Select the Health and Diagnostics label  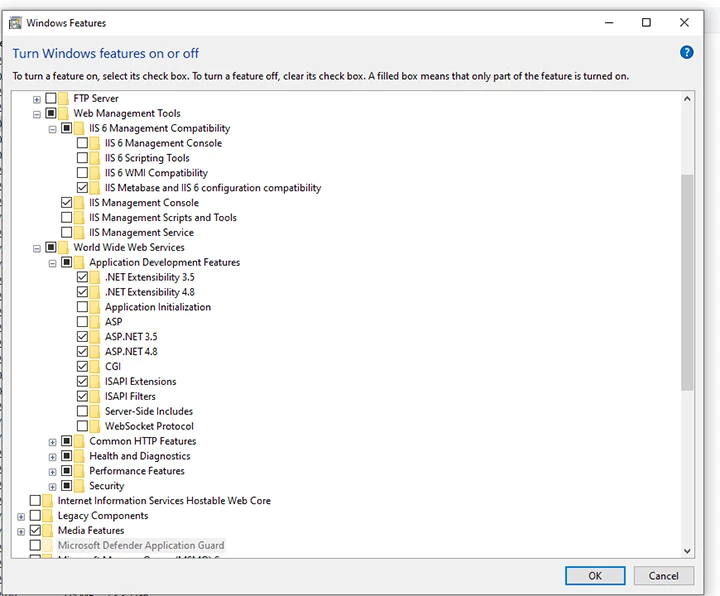[140, 456]
